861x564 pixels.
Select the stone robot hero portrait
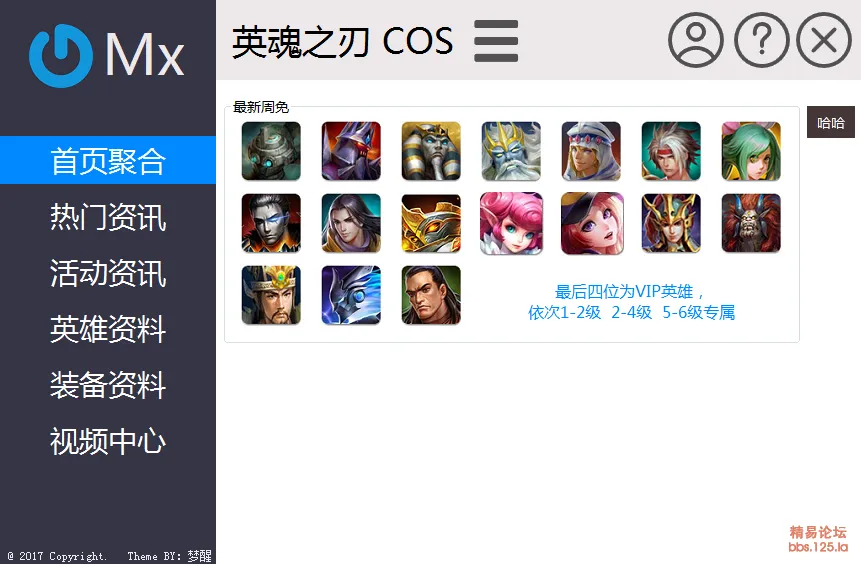271,151
